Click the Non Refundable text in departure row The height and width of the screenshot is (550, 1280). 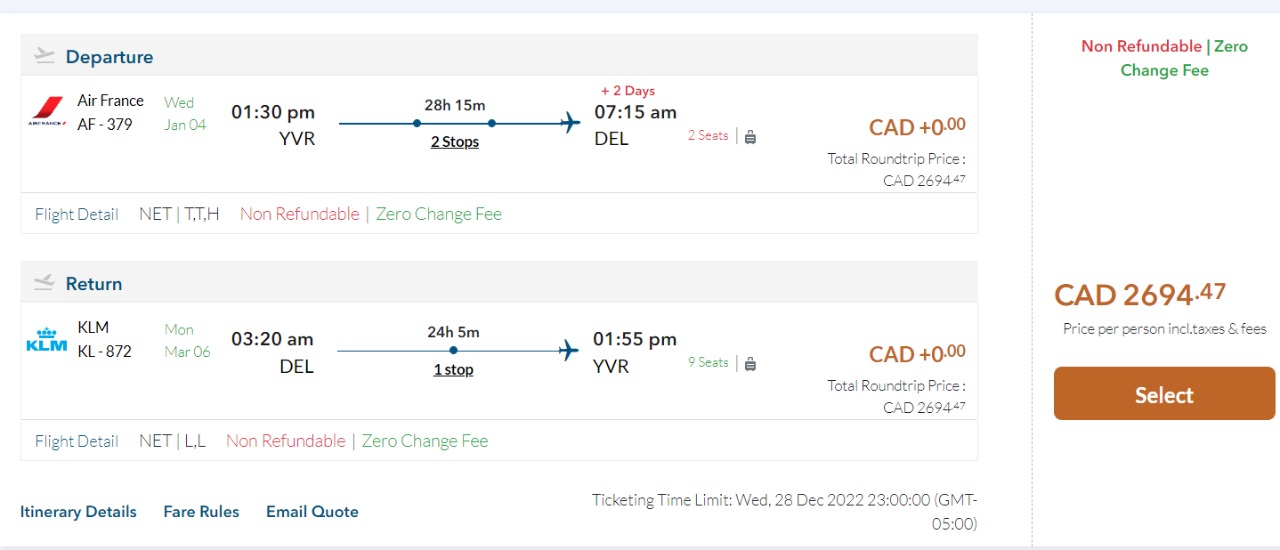pos(299,214)
